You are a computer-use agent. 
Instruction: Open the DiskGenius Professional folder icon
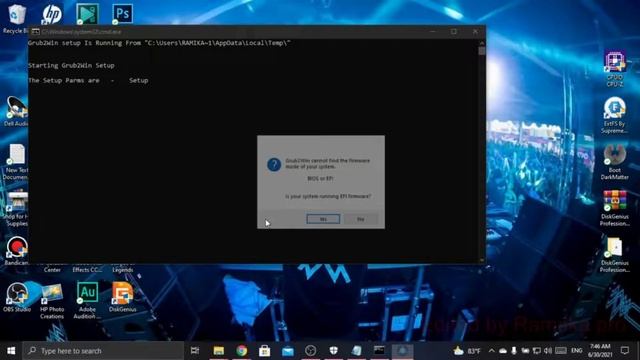click(615, 255)
